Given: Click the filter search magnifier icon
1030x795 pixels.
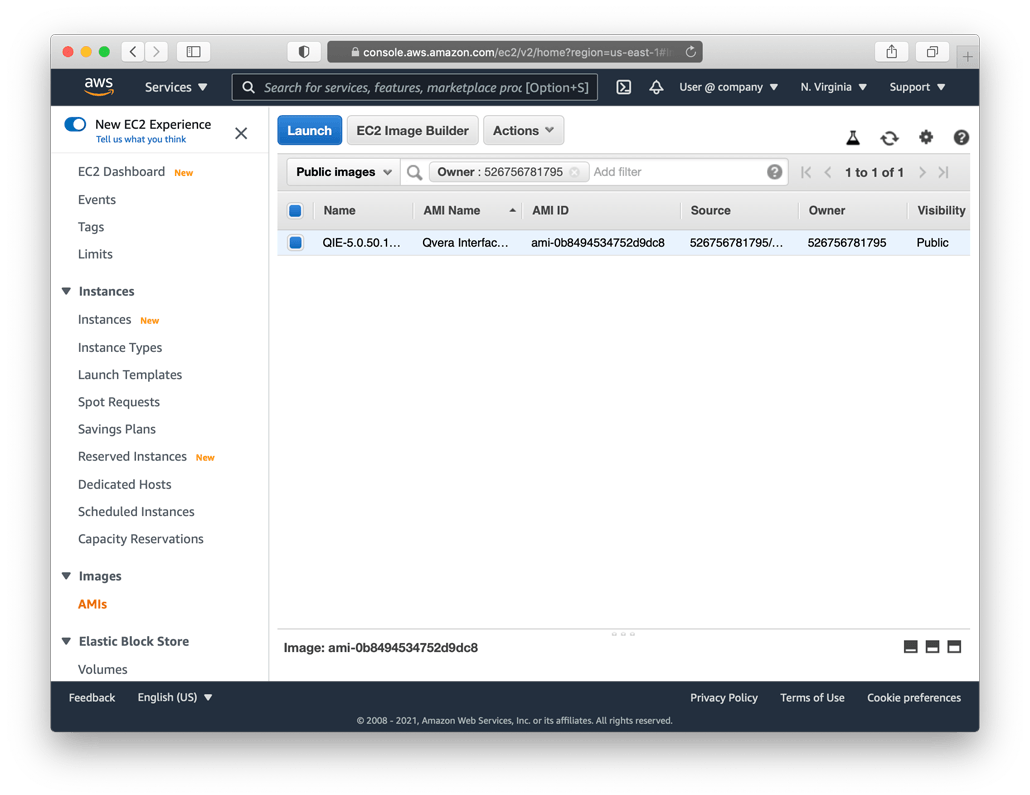Looking at the screenshot, I should coord(414,172).
